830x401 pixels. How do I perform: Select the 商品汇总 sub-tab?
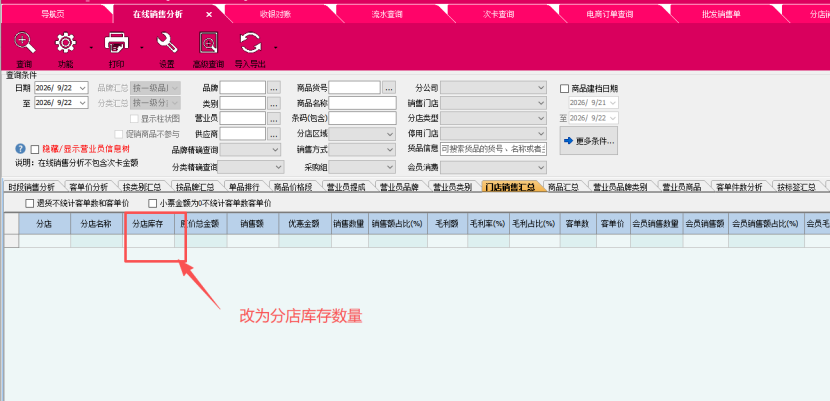click(x=563, y=187)
